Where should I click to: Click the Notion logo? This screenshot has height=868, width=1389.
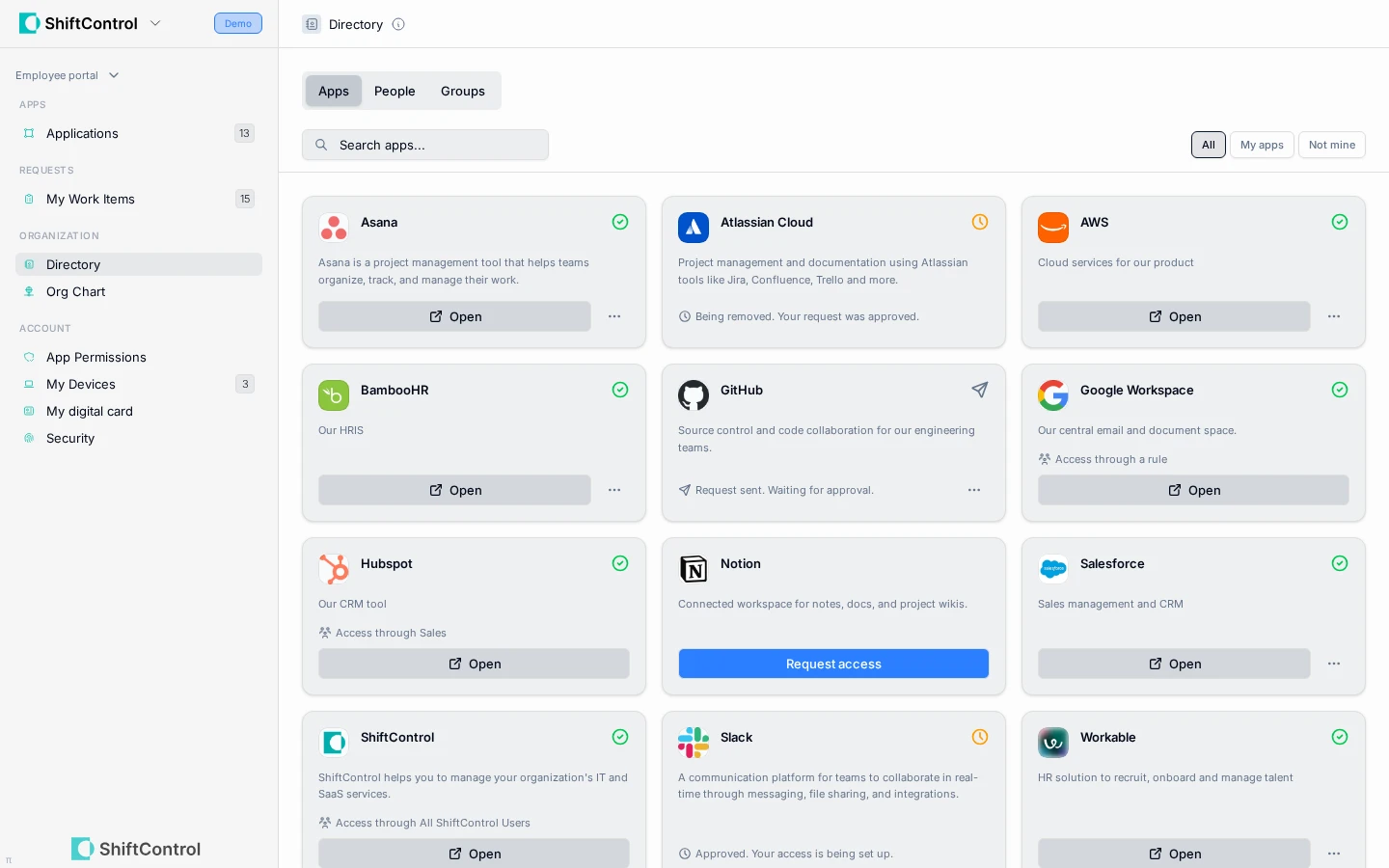click(694, 569)
